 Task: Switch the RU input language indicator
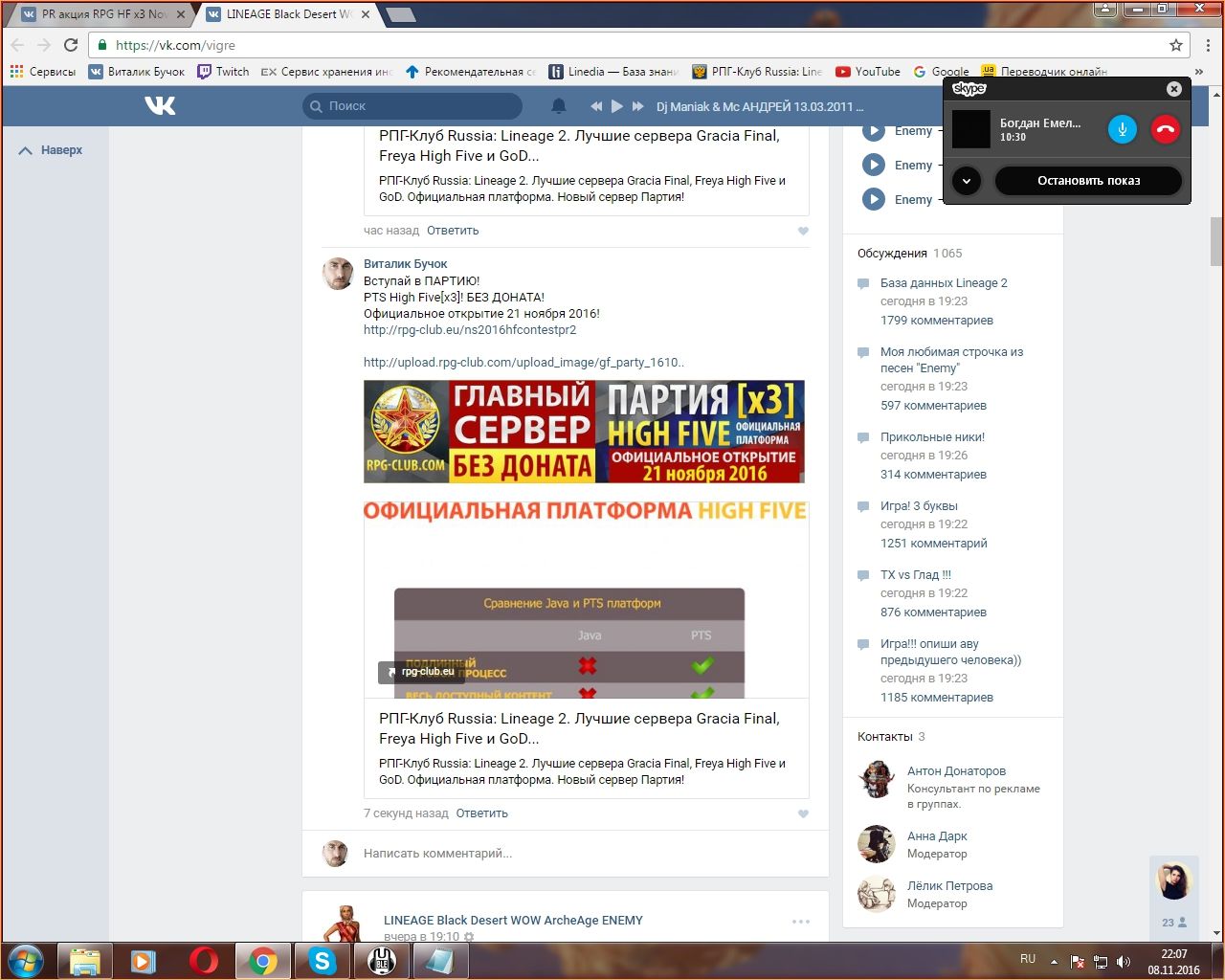point(1028,959)
